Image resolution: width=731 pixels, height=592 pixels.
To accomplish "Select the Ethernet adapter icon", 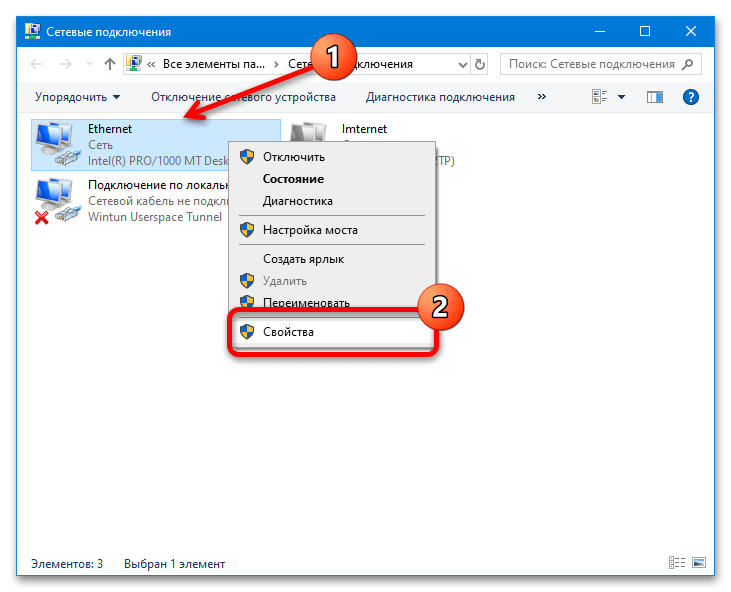I will [57, 145].
